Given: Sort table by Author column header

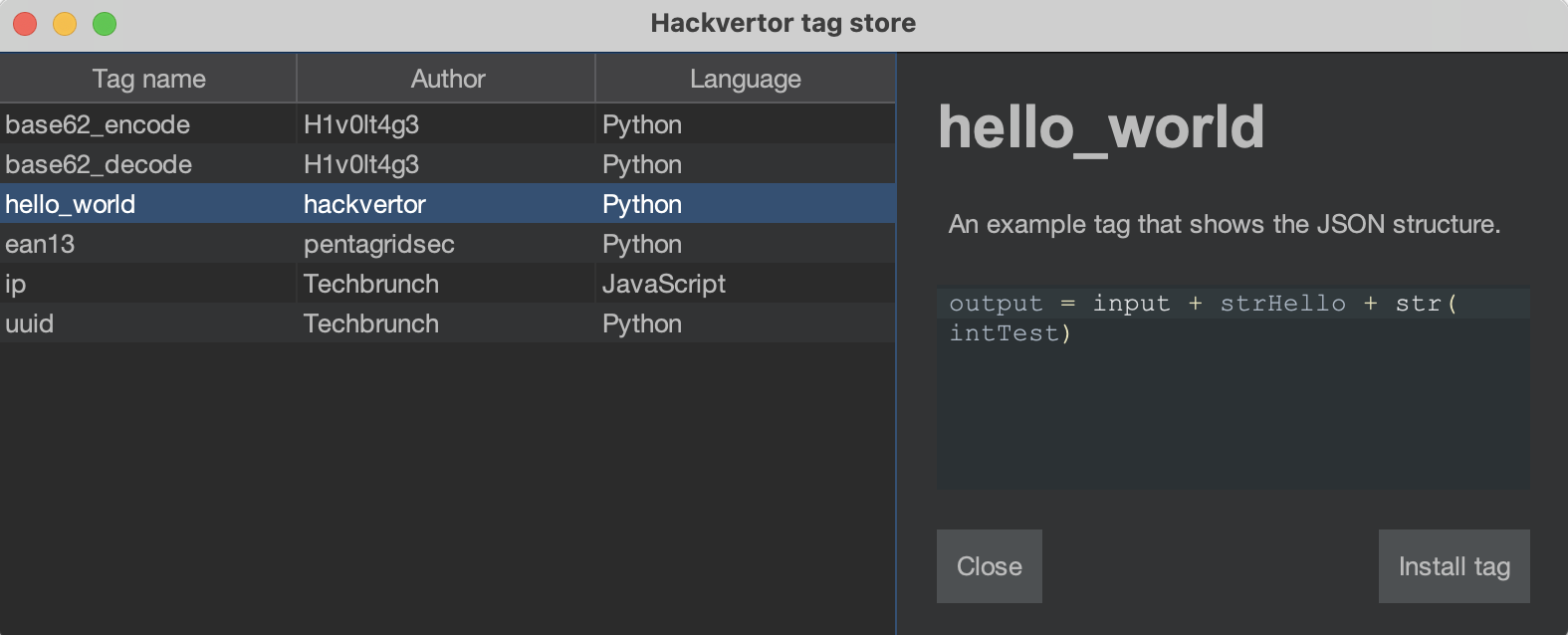Looking at the screenshot, I should coord(447,79).
